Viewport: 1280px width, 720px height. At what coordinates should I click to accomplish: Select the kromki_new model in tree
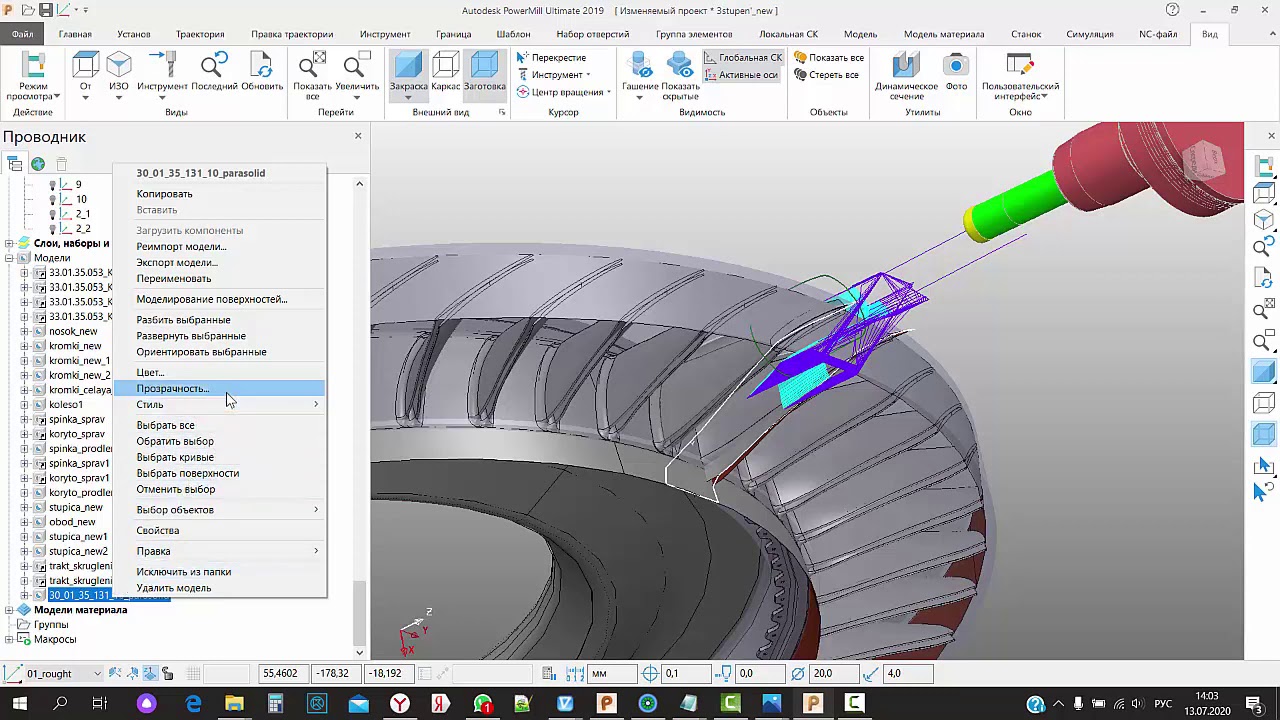click(75, 346)
